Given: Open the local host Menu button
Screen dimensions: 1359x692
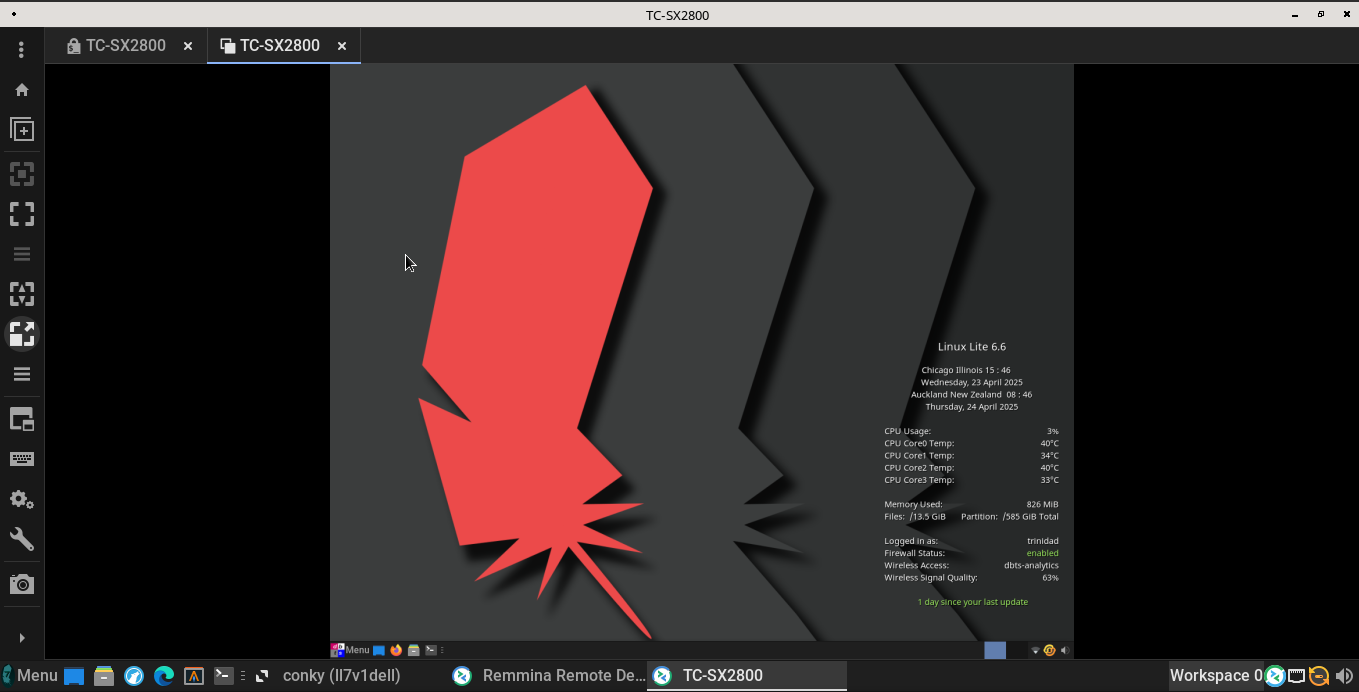Looking at the screenshot, I should point(30,676).
